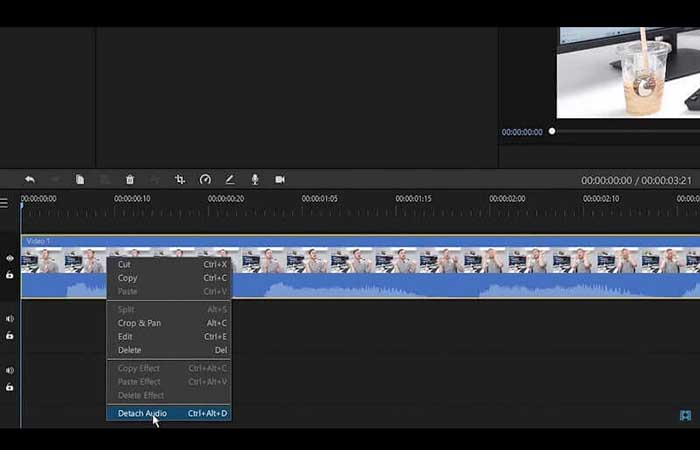The width and height of the screenshot is (700, 450).
Task: Click the ruler mark 00:00:01:15
Action: (413, 199)
